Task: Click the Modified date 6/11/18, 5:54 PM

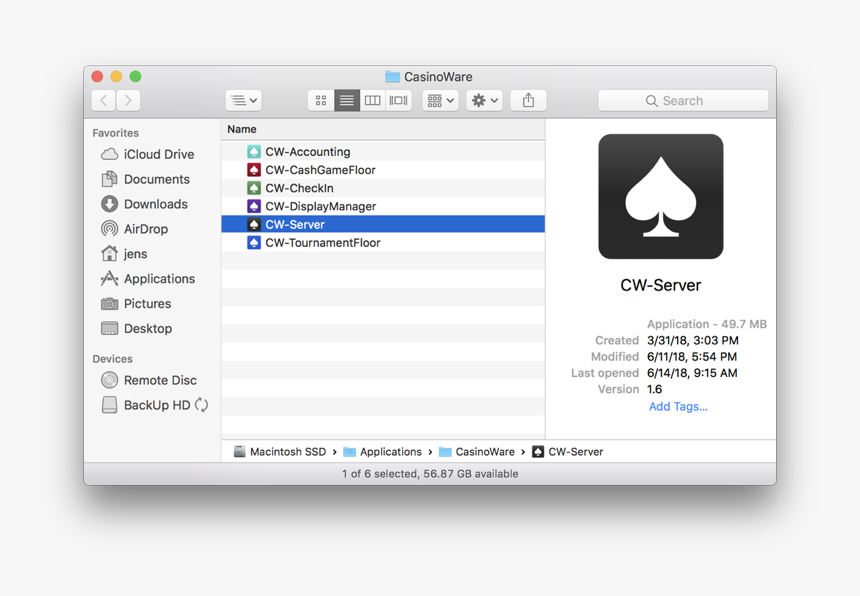Action: (x=692, y=357)
